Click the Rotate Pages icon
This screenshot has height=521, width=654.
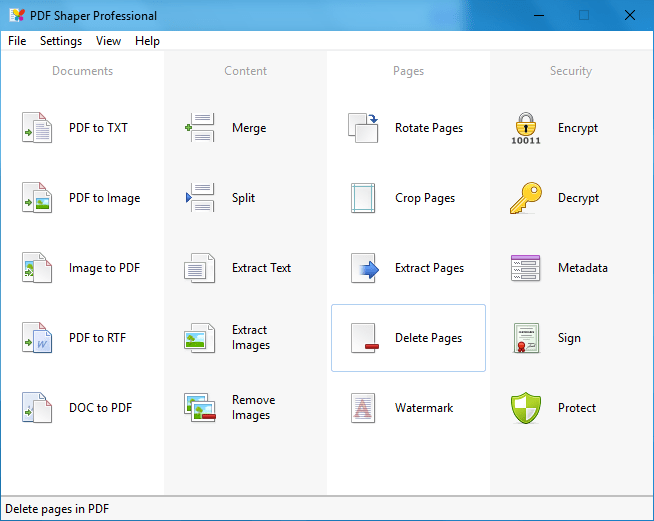[x=363, y=128]
